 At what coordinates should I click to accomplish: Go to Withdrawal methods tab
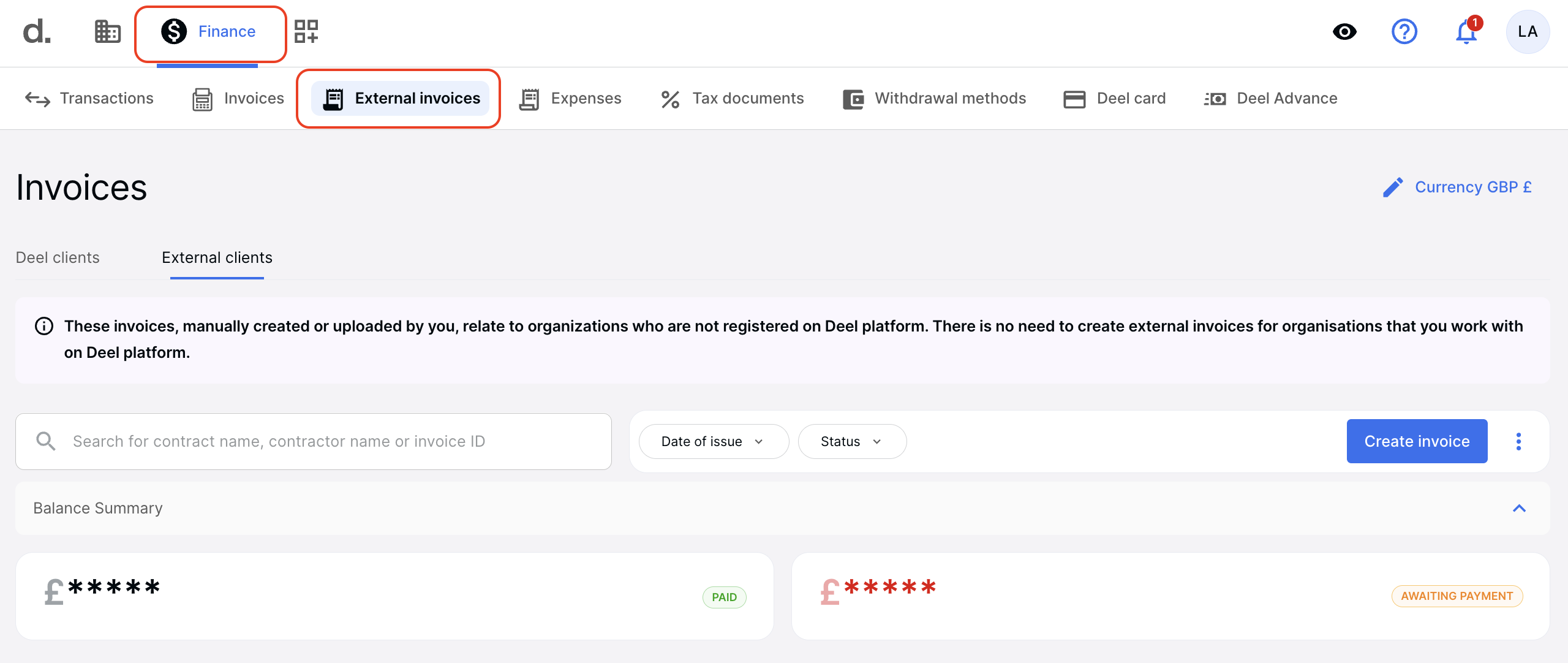click(x=934, y=98)
